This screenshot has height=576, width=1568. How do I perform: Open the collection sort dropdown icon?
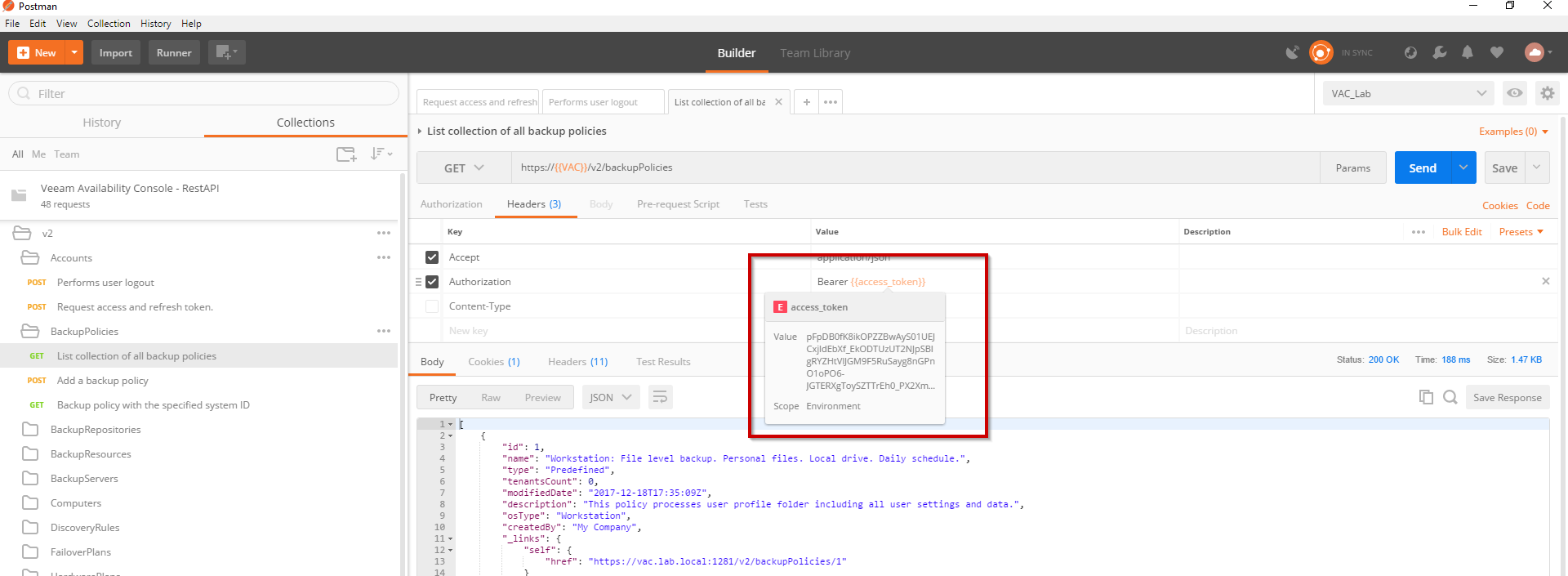[381, 154]
